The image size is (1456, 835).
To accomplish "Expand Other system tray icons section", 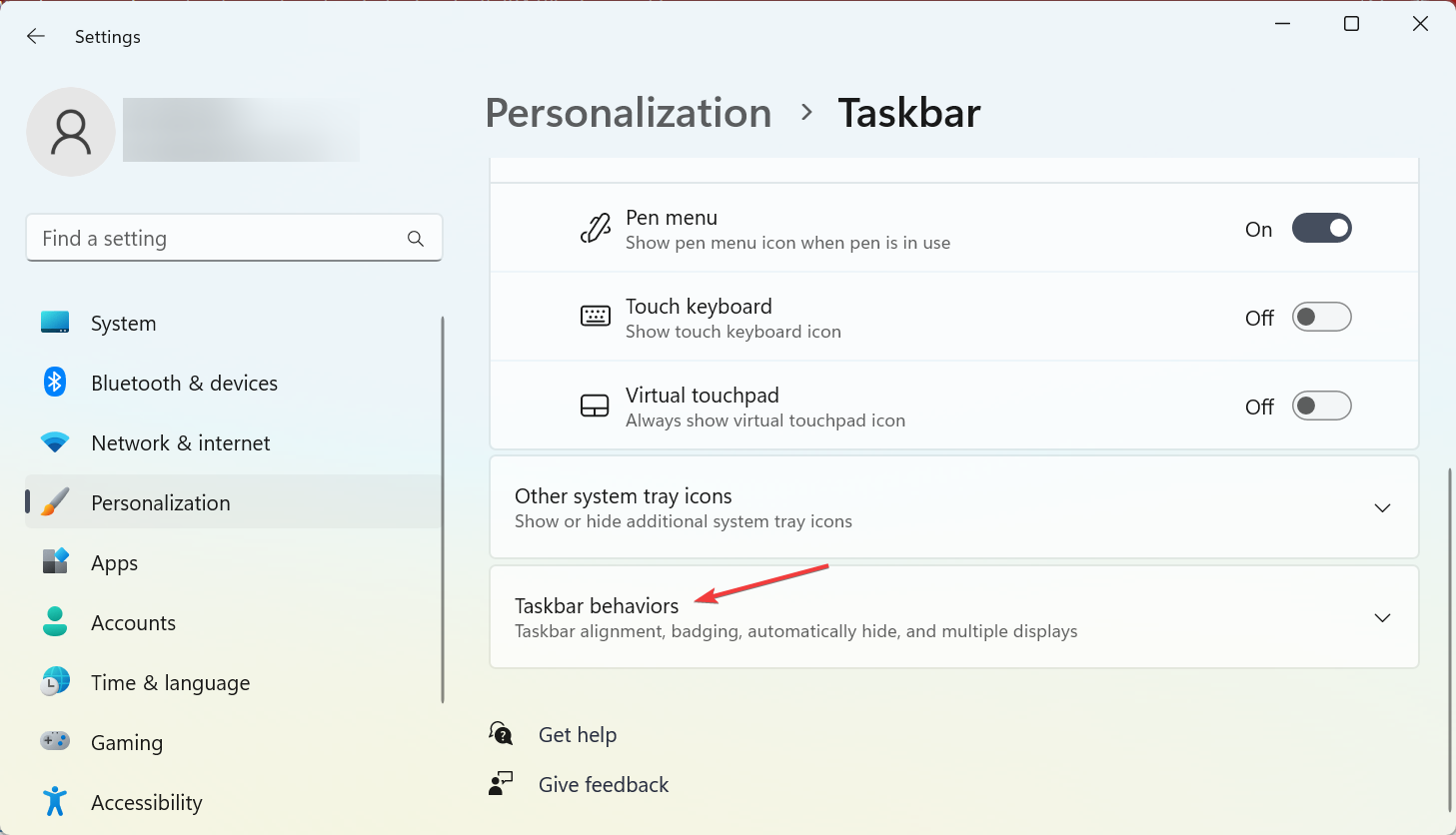I will (1382, 508).
